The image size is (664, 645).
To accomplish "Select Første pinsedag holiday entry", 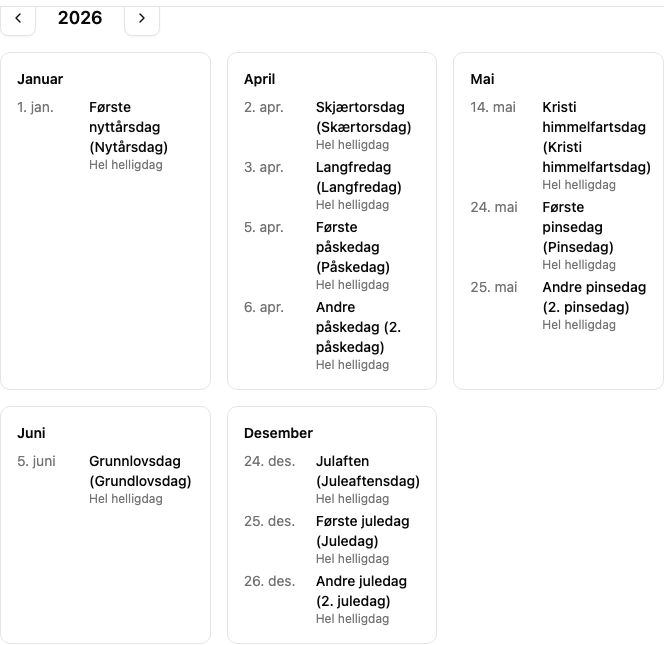I will pos(561,235).
